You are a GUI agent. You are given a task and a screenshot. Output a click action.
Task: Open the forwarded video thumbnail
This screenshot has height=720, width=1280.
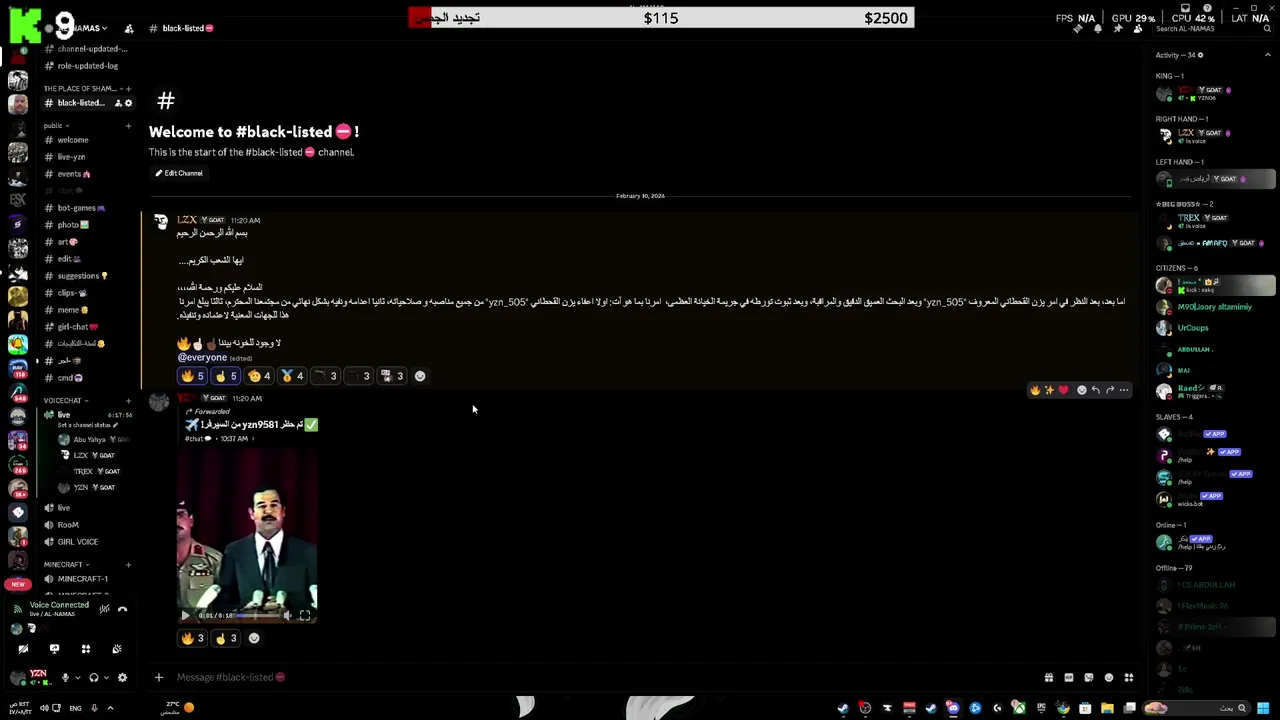tap(247, 535)
